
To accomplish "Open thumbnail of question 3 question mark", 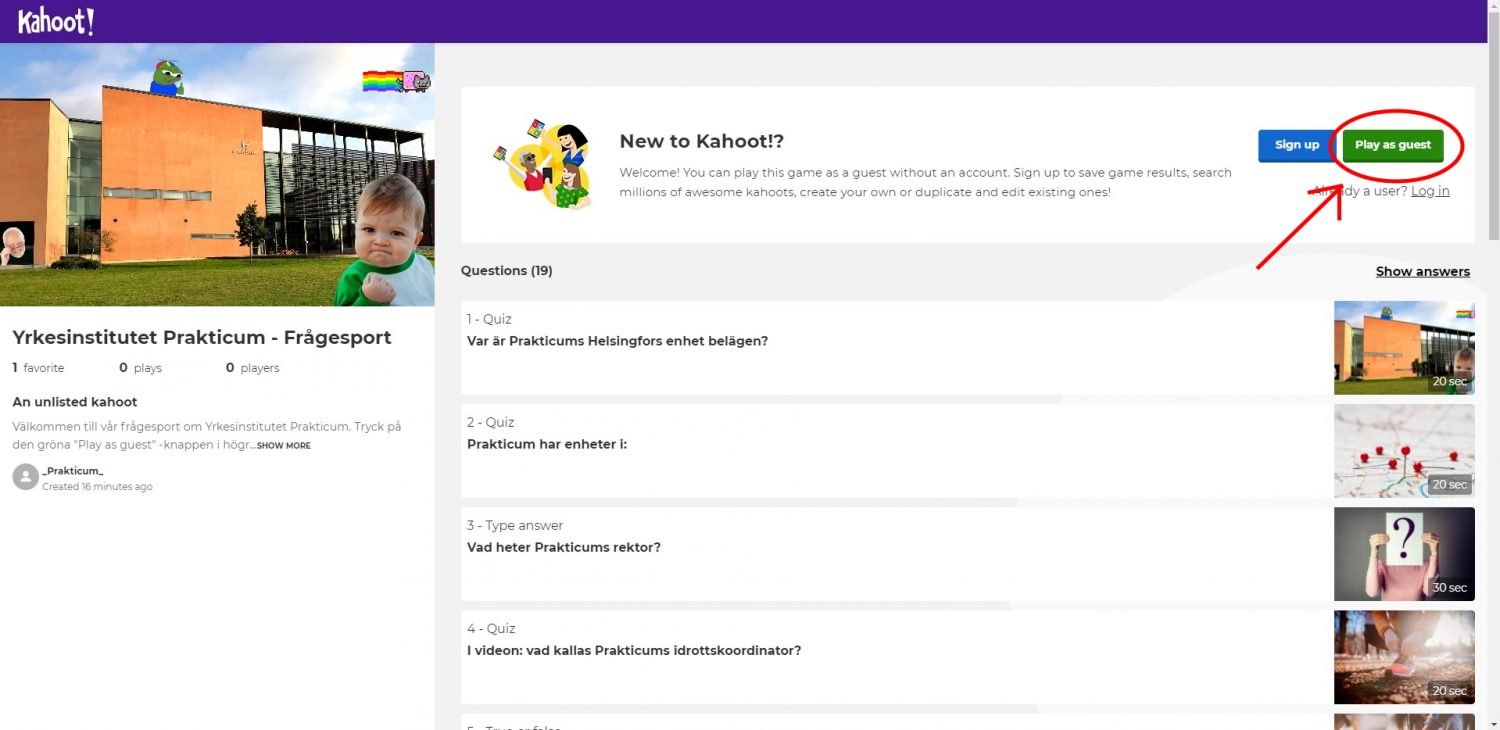I will [x=1404, y=554].
